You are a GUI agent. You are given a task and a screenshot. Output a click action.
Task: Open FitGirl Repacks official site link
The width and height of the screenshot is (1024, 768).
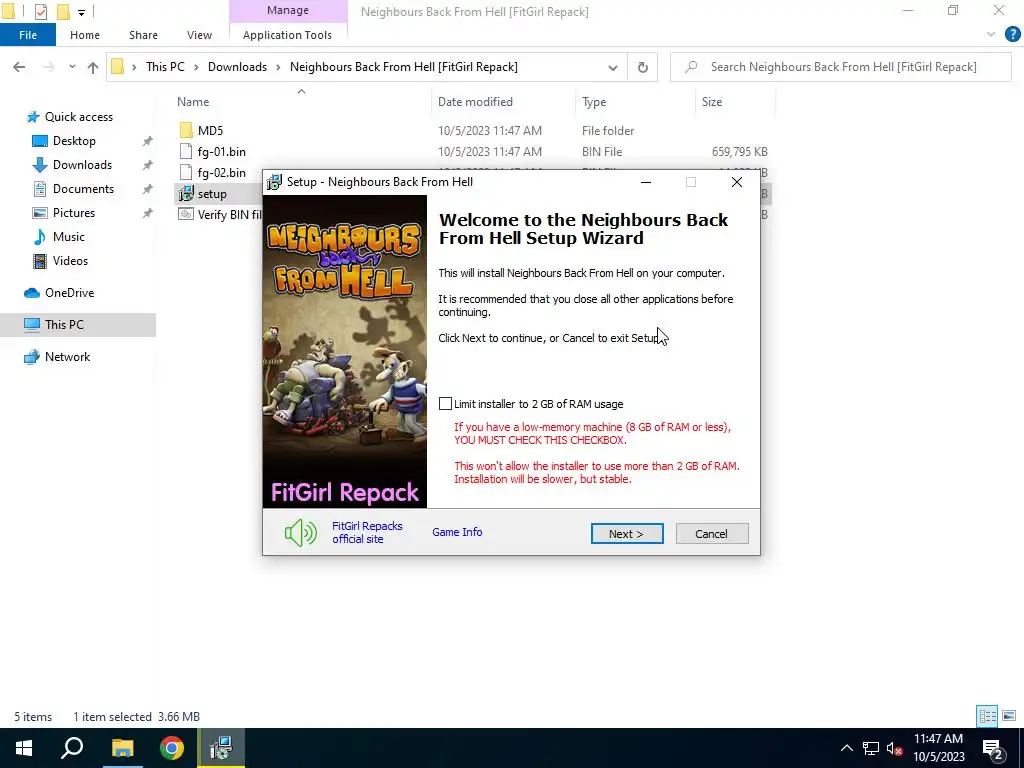click(x=367, y=532)
